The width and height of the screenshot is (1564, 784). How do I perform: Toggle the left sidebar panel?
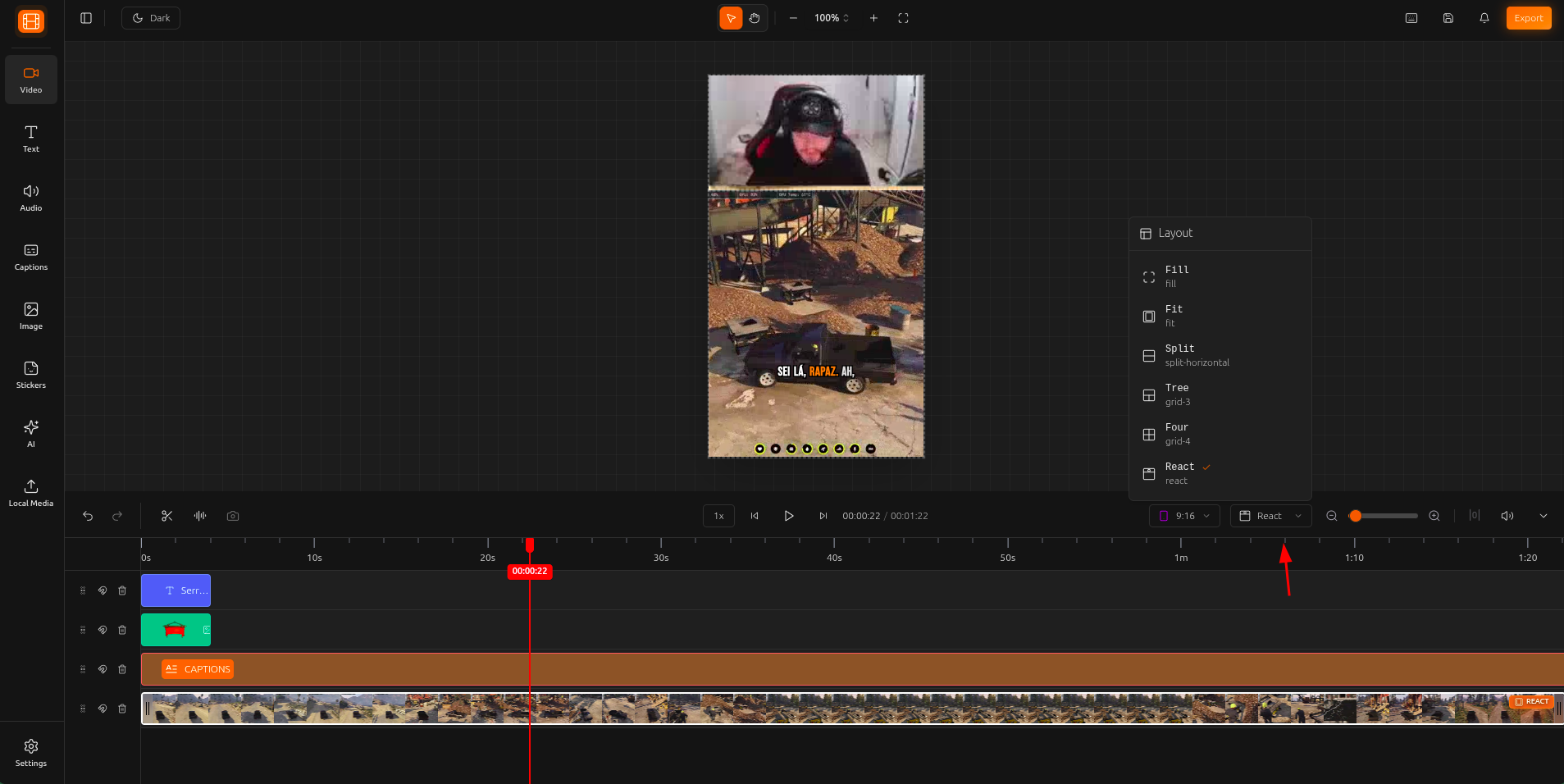pyautogui.click(x=86, y=18)
